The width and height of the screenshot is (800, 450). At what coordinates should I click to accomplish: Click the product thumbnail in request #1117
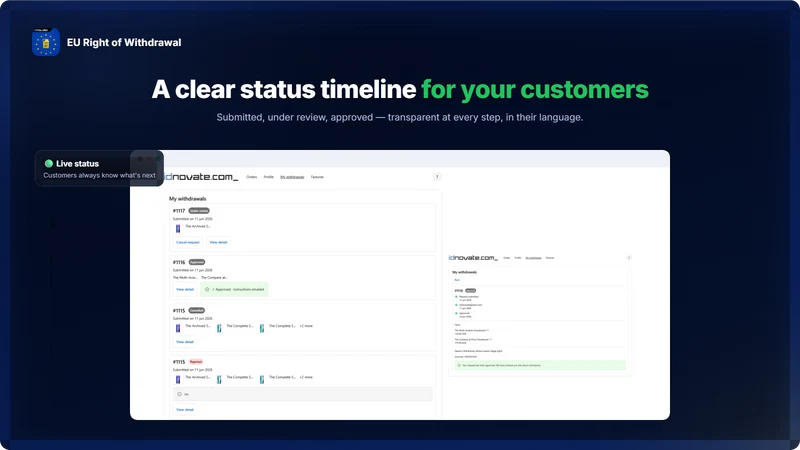178,229
